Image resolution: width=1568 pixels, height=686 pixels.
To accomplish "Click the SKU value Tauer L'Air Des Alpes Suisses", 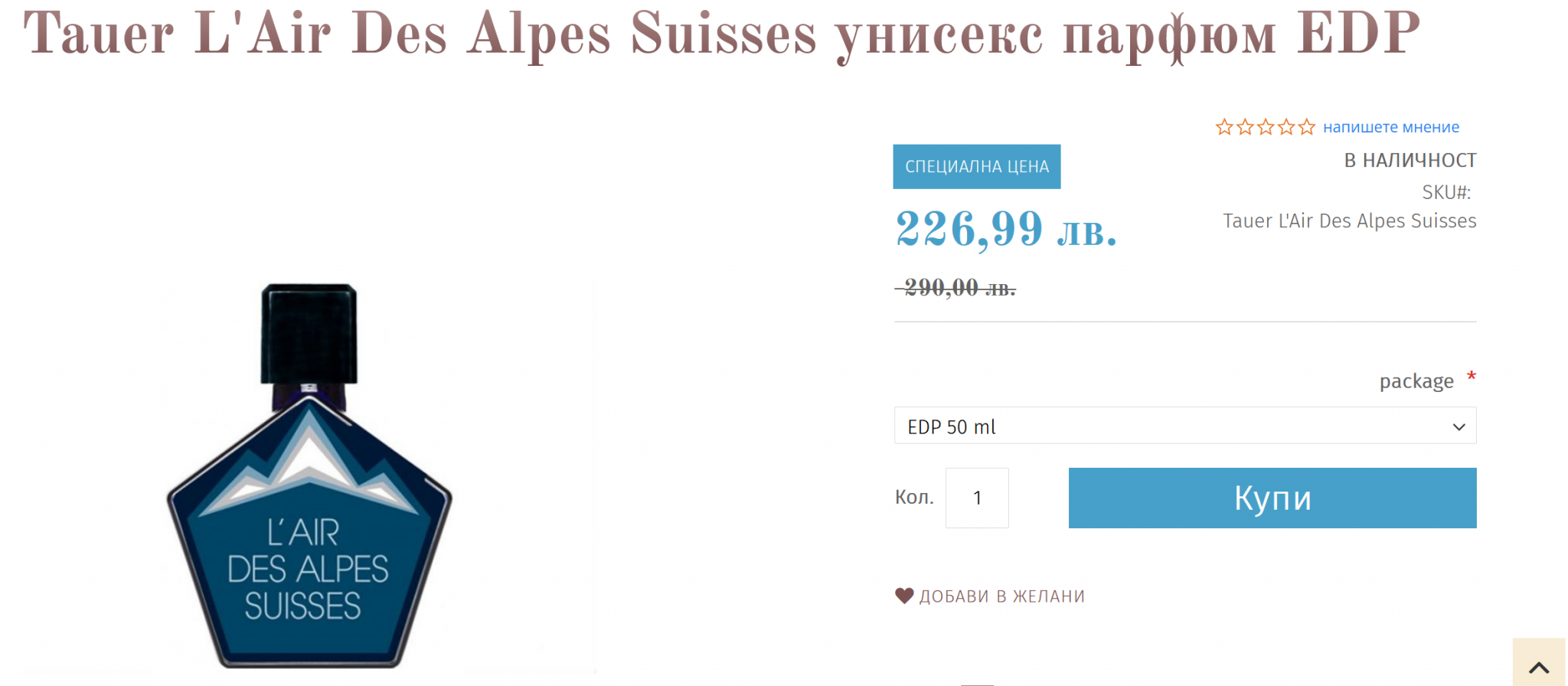I will 1349,220.
